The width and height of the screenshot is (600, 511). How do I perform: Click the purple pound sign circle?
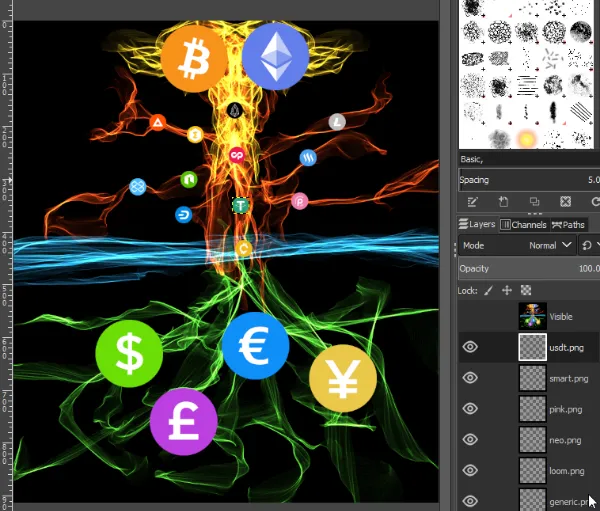(184, 422)
